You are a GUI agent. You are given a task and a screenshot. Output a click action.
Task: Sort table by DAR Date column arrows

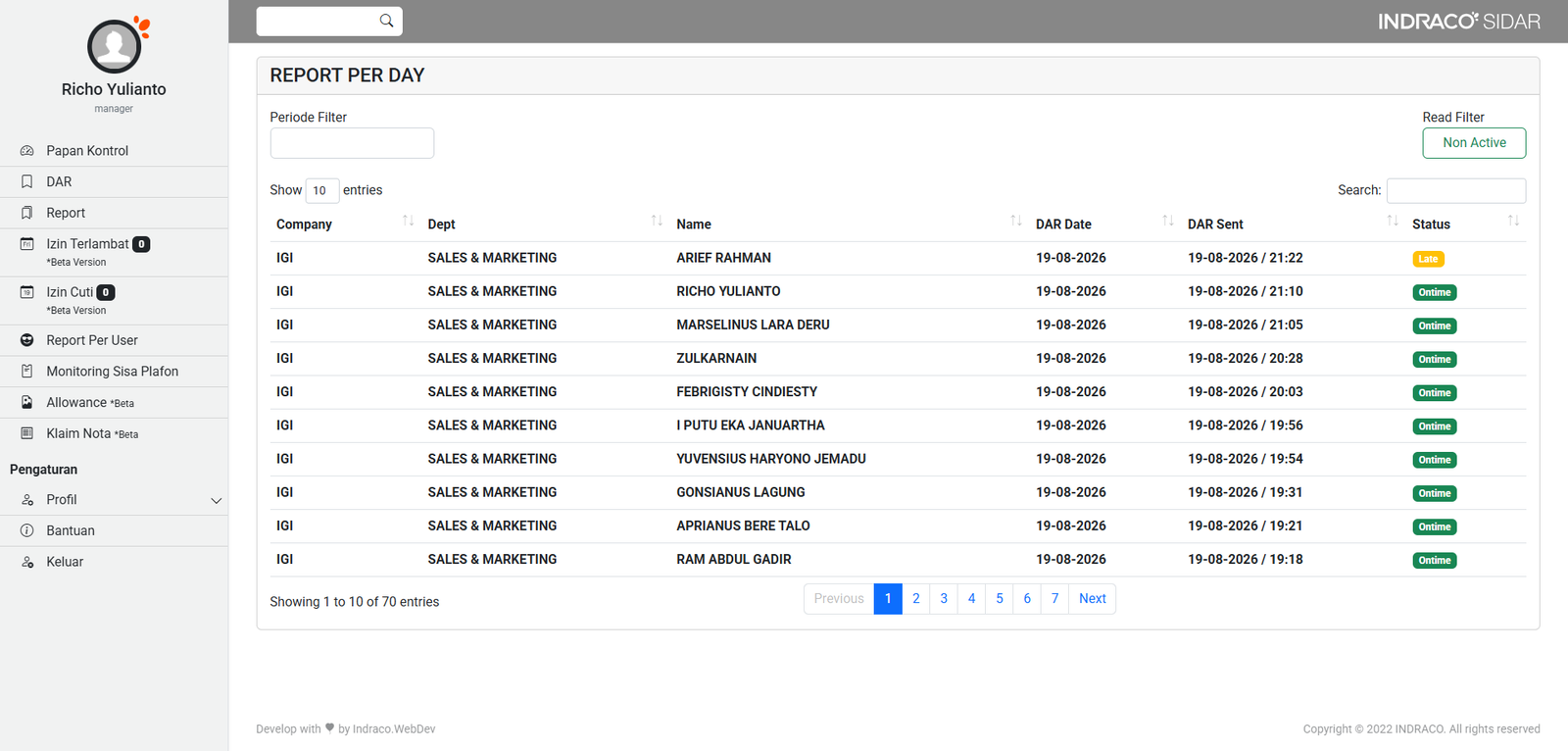(1168, 222)
